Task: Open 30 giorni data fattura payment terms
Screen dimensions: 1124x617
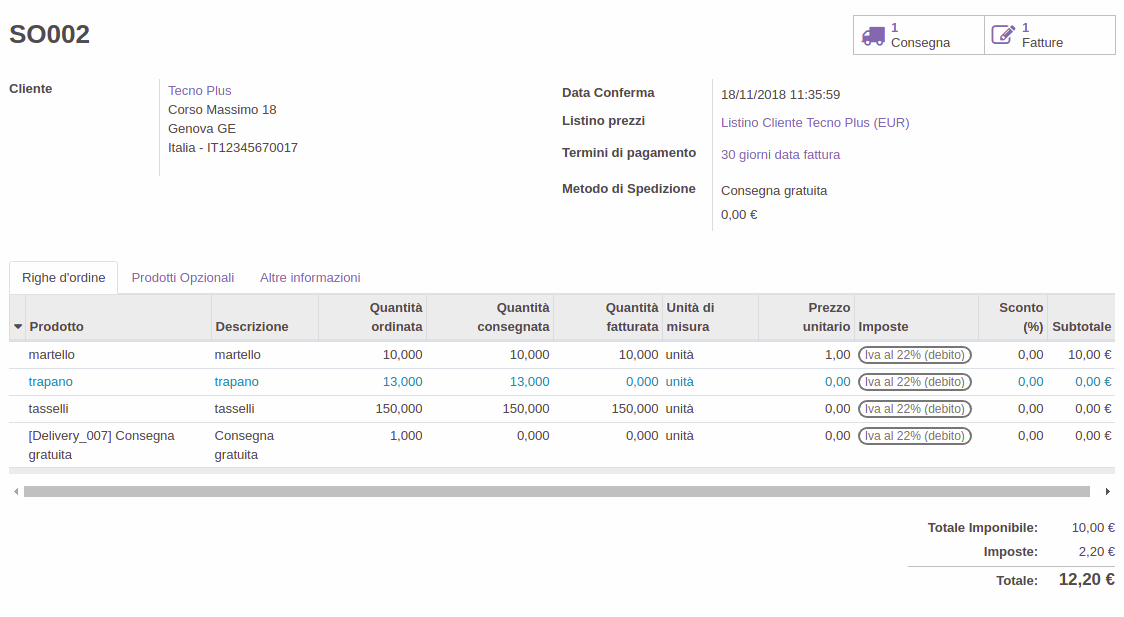Action: click(x=780, y=154)
